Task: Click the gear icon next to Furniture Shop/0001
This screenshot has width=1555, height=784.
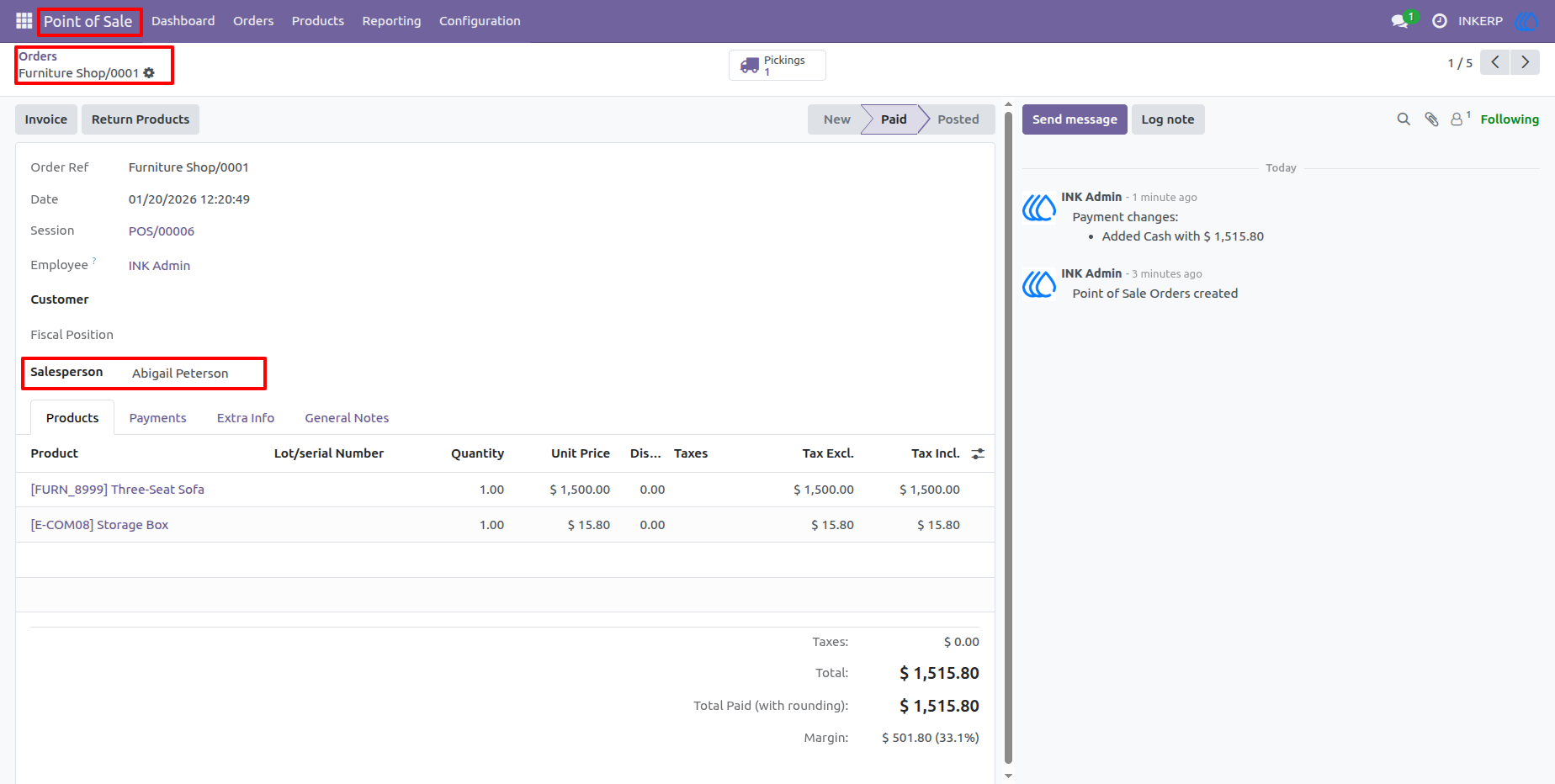Action: 149,73
